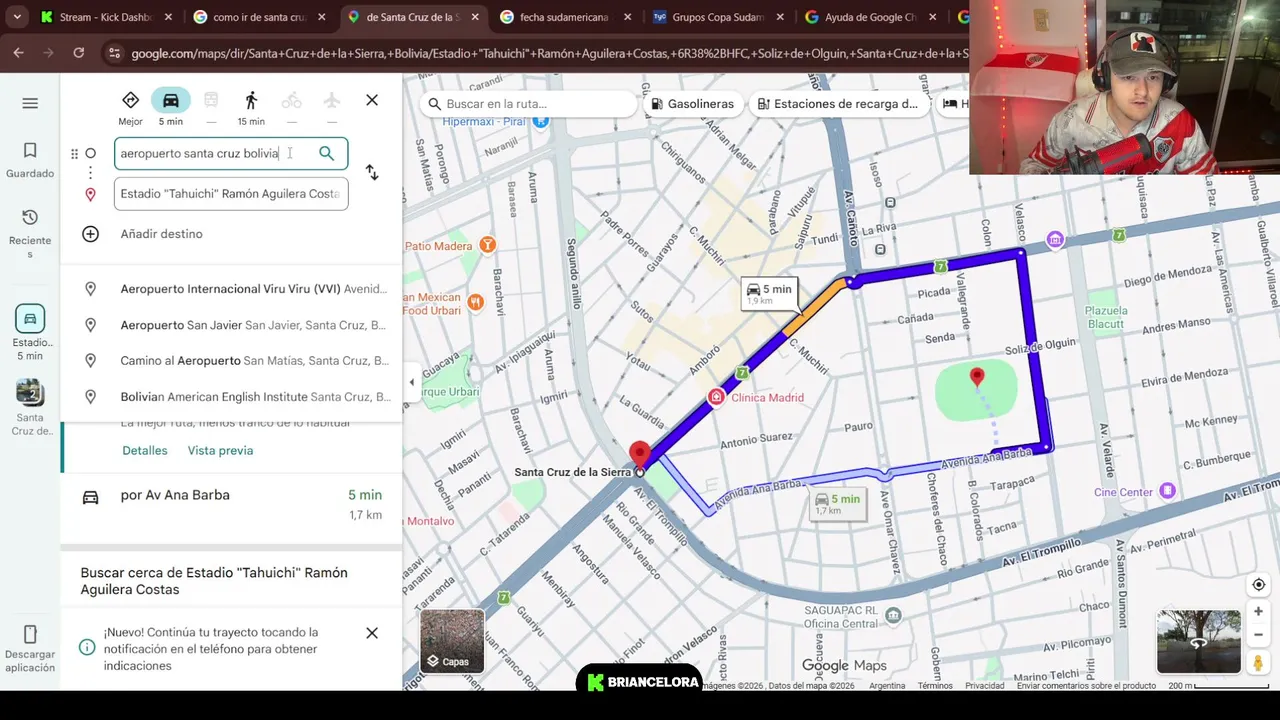Image resolution: width=1280 pixels, height=720 pixels.
Task: Select the public transit travel mode
Action: (211, 108)
